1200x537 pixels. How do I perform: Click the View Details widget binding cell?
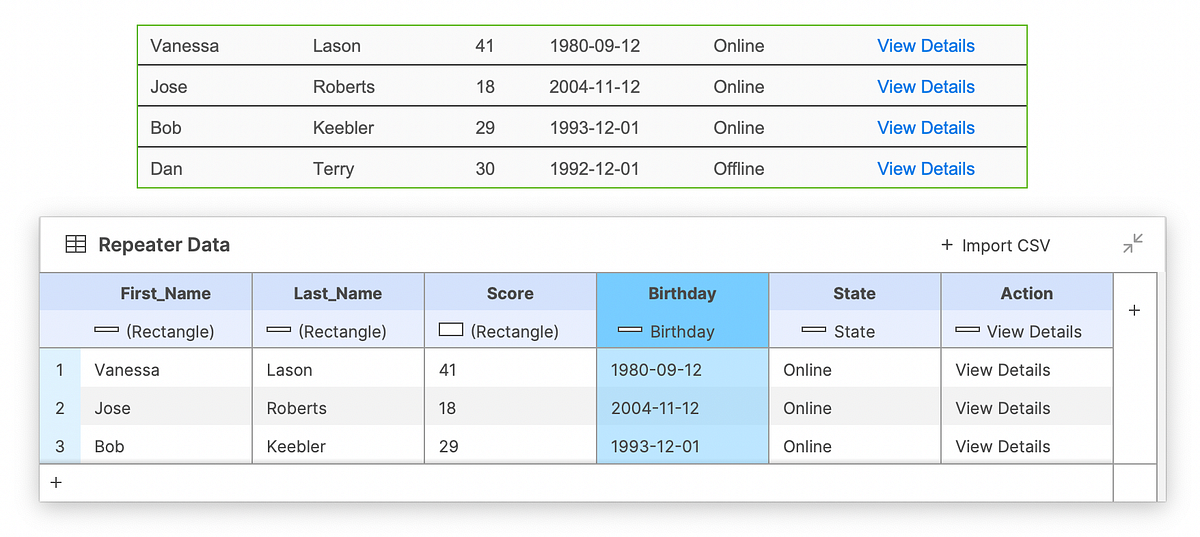pyautogui.click(x=1026, y=331)
